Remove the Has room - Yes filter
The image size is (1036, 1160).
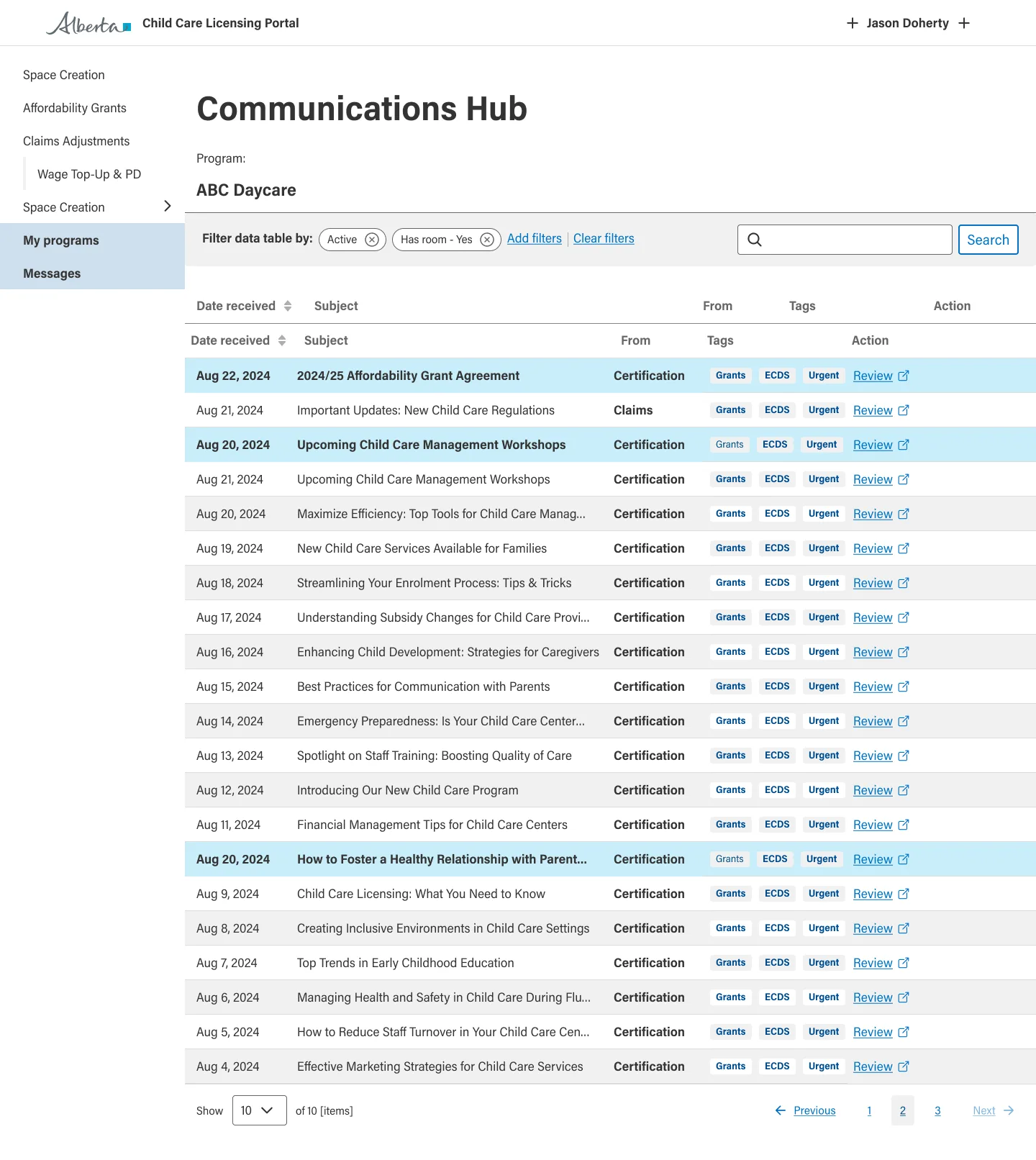tap(487, 240)
